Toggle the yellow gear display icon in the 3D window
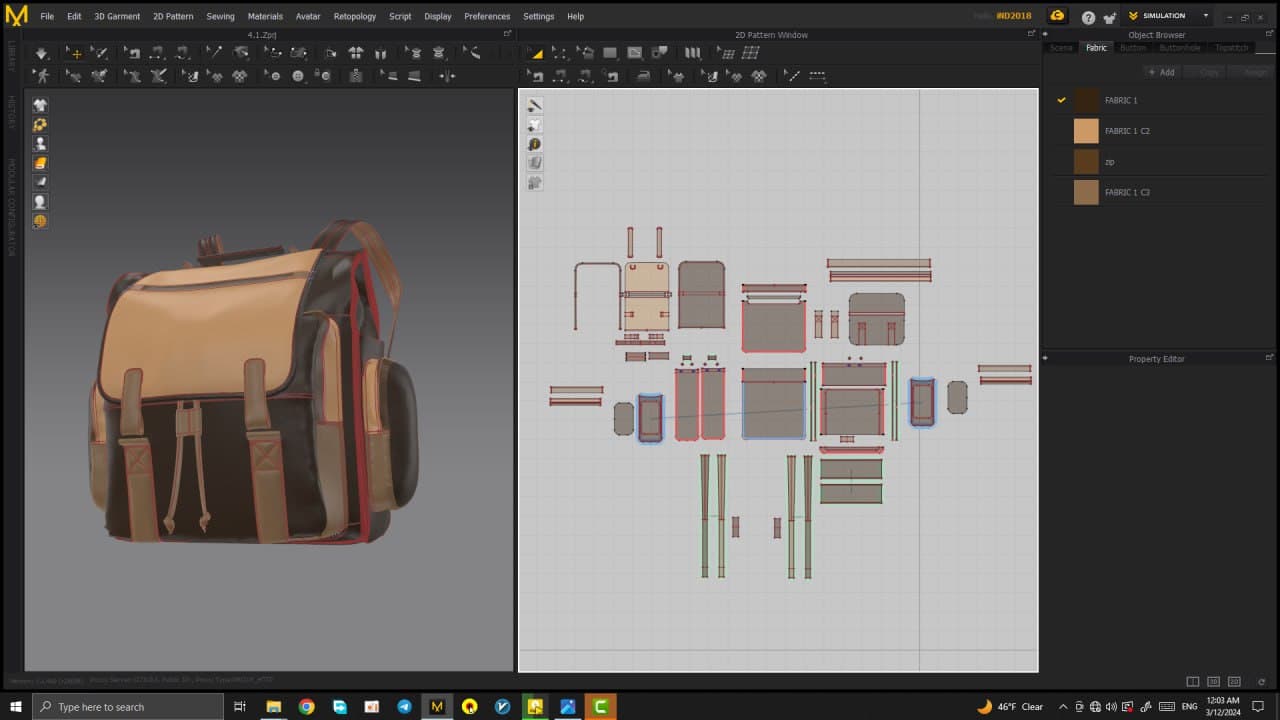The image size is (1280, 720). (x=40, y=124)
